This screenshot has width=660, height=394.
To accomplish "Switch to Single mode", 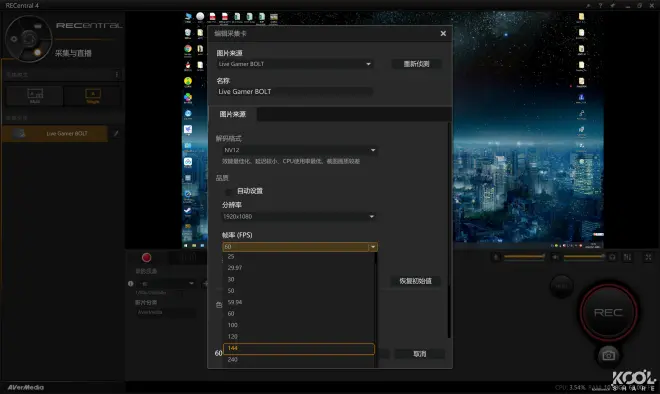I will 93,96.
